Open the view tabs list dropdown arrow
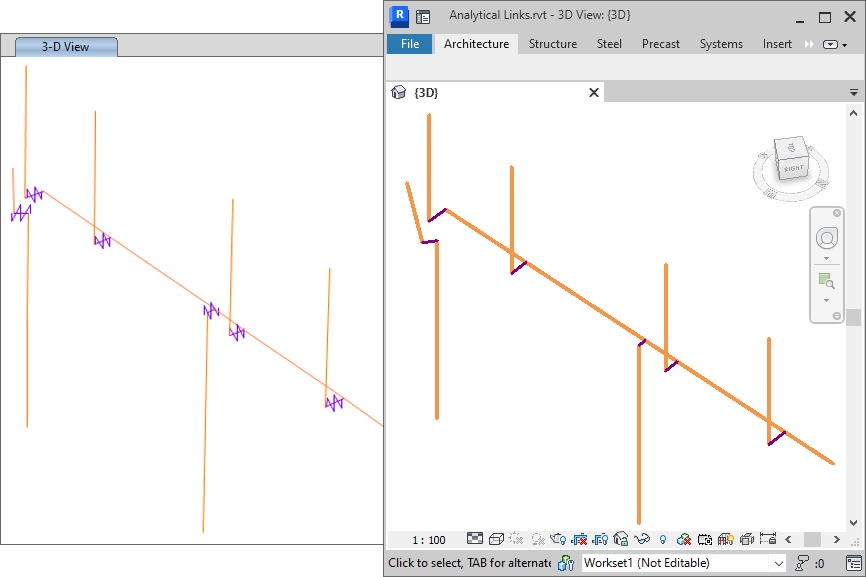The image size is (866, 577). tap(854, 92)
